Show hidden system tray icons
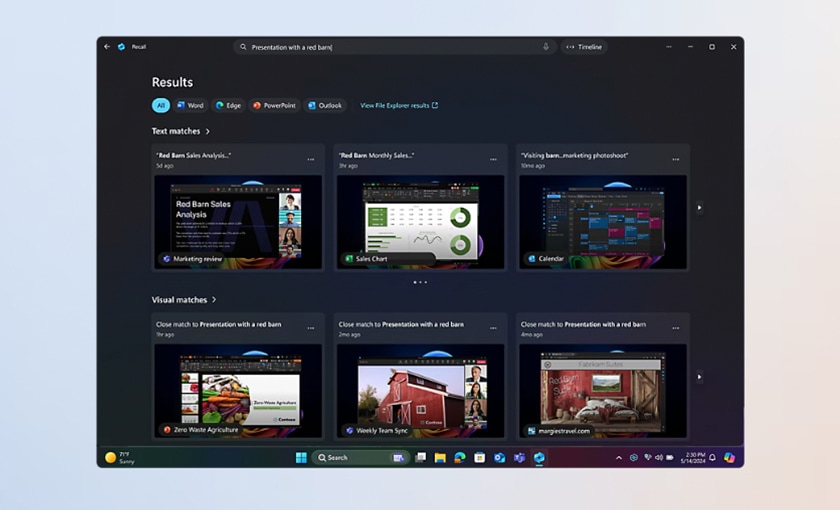Screen dimensions: 840x510 pos(619,458)
